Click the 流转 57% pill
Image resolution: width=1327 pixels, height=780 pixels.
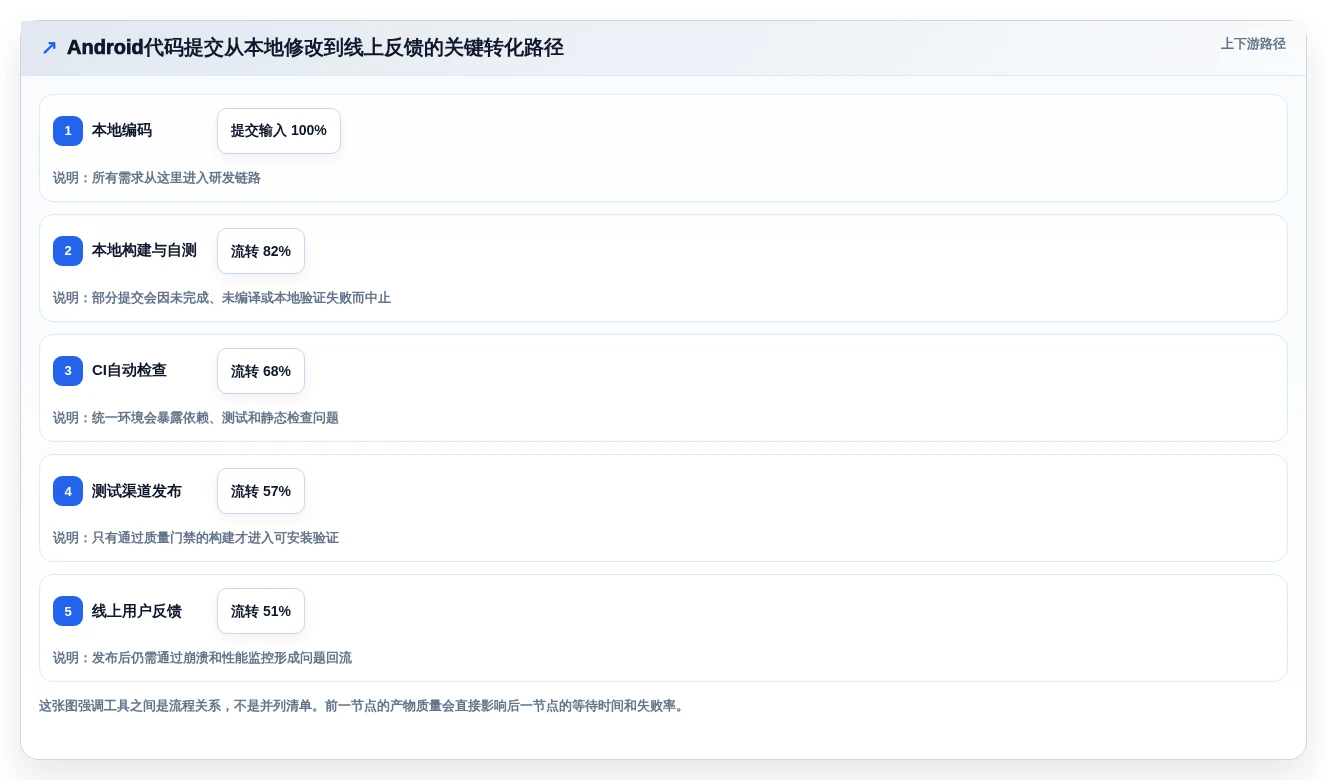point(261,491)
